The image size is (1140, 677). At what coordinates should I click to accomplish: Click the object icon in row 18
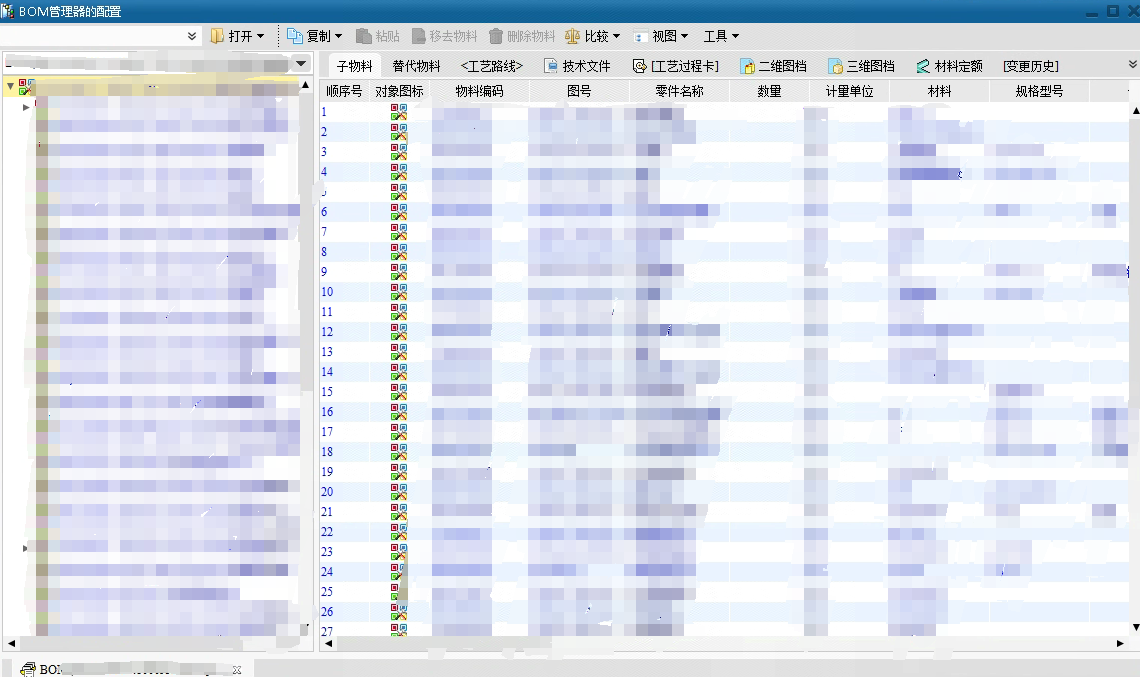(398, 452)
